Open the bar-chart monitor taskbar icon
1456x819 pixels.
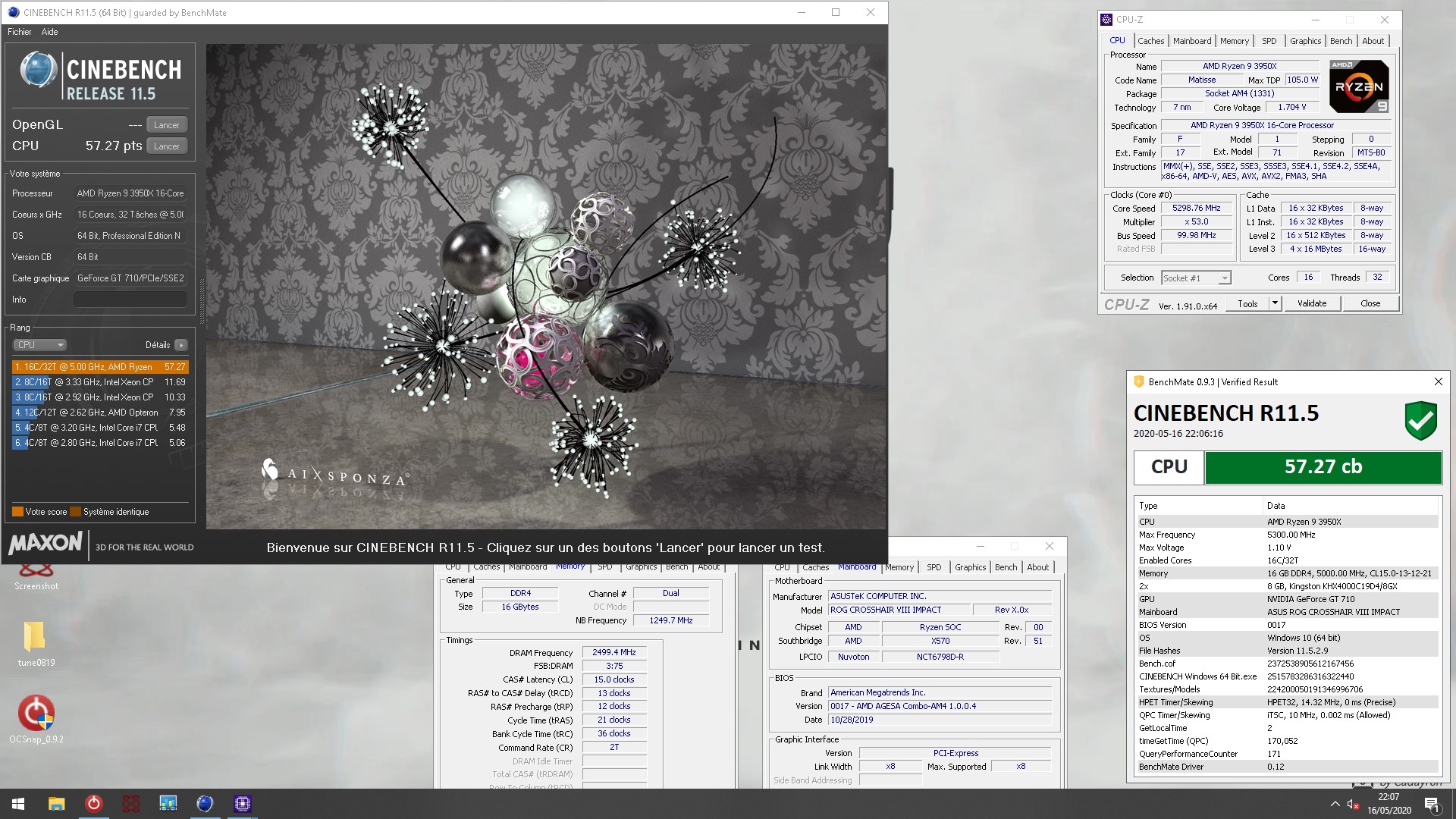click(168, 804)
